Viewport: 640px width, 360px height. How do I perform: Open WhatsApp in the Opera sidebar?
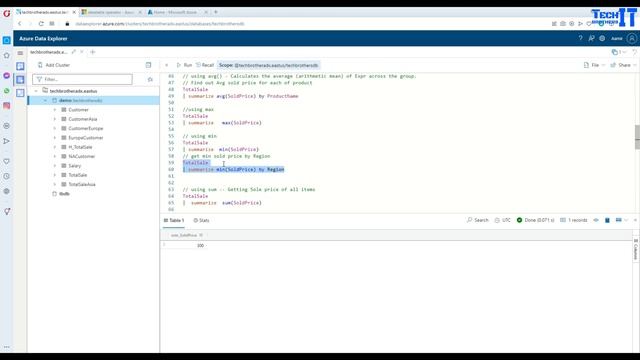[x=7, y=91]
